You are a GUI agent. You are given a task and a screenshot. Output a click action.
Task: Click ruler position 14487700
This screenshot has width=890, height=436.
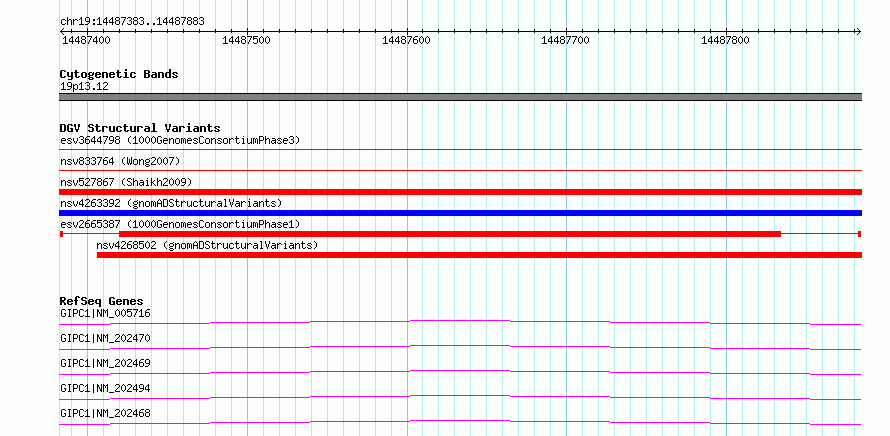pyautogui.click(x=565, y=40)
